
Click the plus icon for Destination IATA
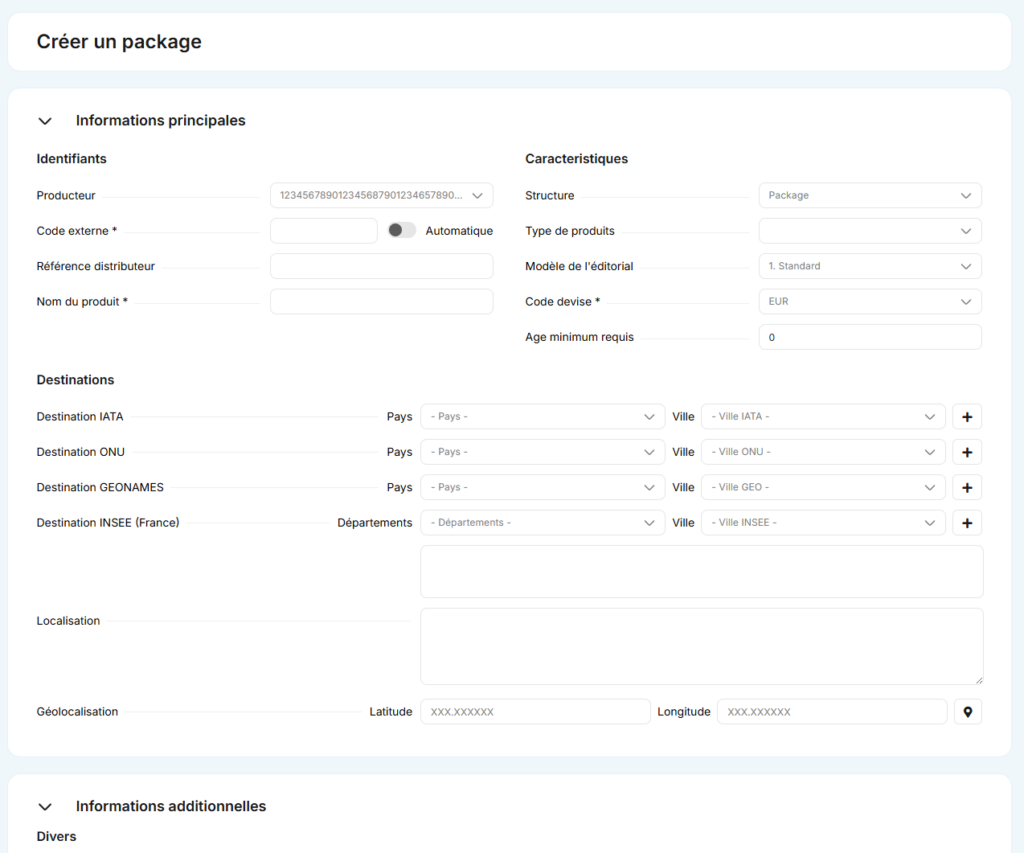[967, 417]
